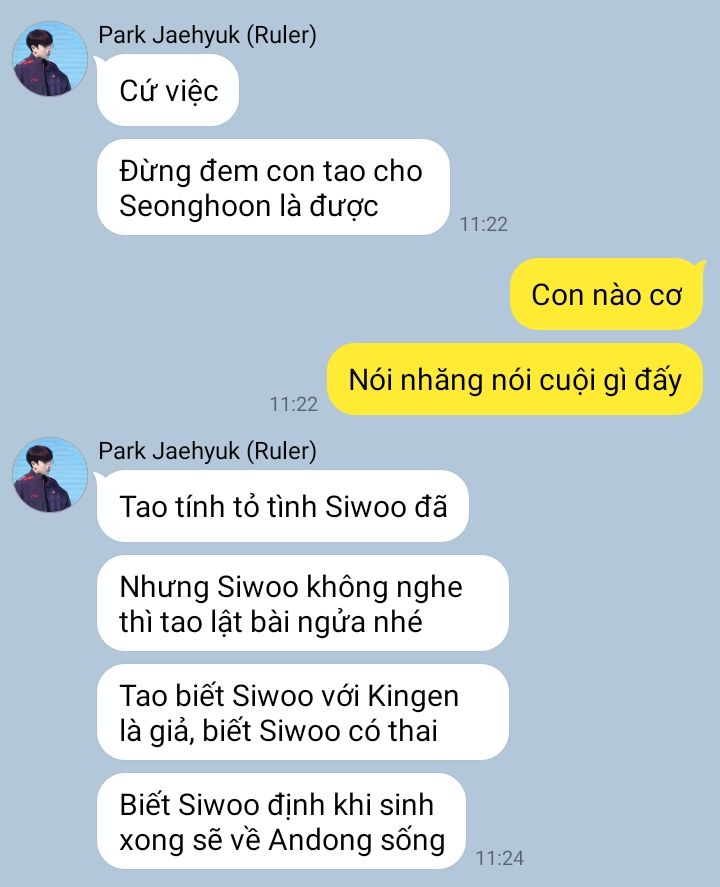Tap the top Park Jaehyuk (Ruler) sender name
The height and width of the screenshot is (887, 720).
coord(207,35)
